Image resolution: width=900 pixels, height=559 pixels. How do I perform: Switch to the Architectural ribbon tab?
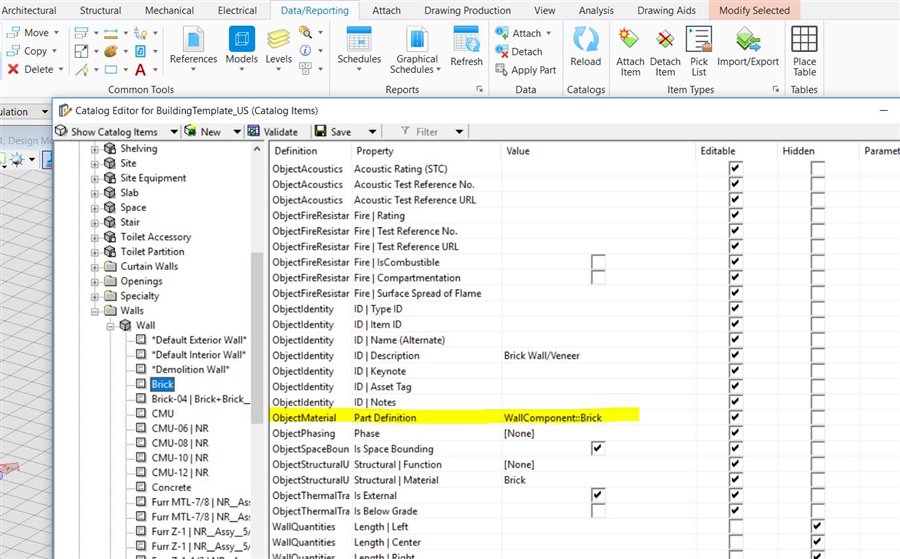tap(29, 10)
